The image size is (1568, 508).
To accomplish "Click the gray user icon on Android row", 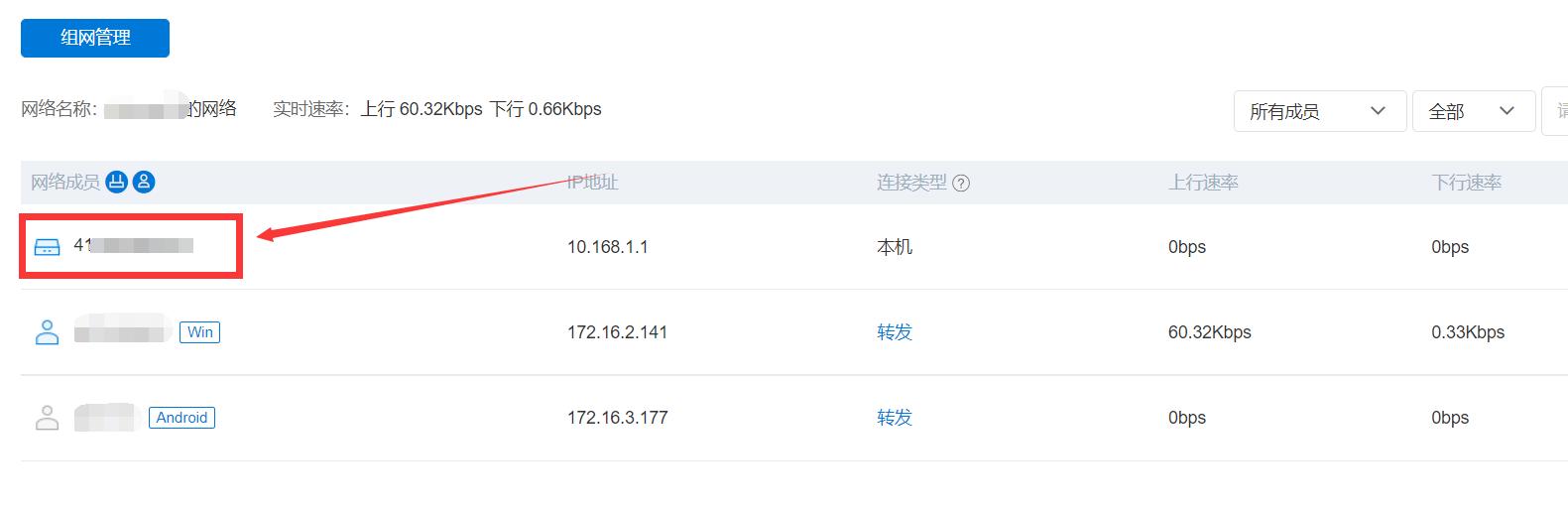I will (x=47, y=418).
